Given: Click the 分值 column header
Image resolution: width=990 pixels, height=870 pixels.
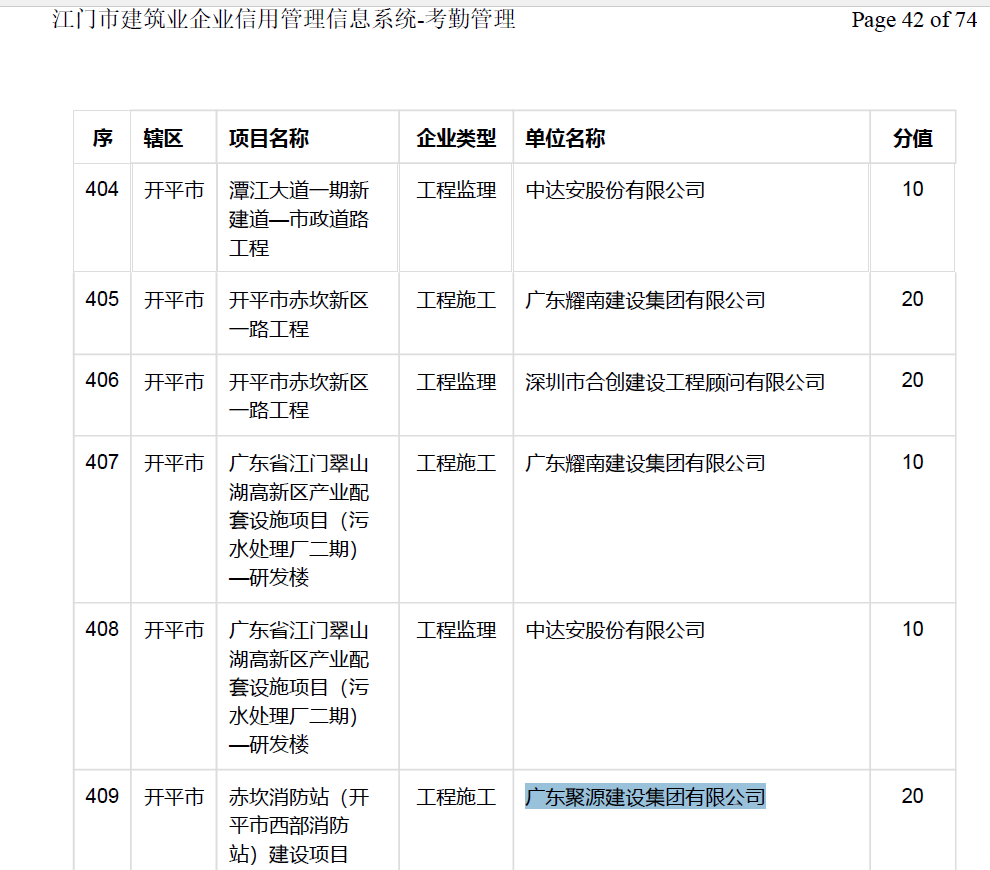Looking at the screenshot, I should tap(912, 138).
